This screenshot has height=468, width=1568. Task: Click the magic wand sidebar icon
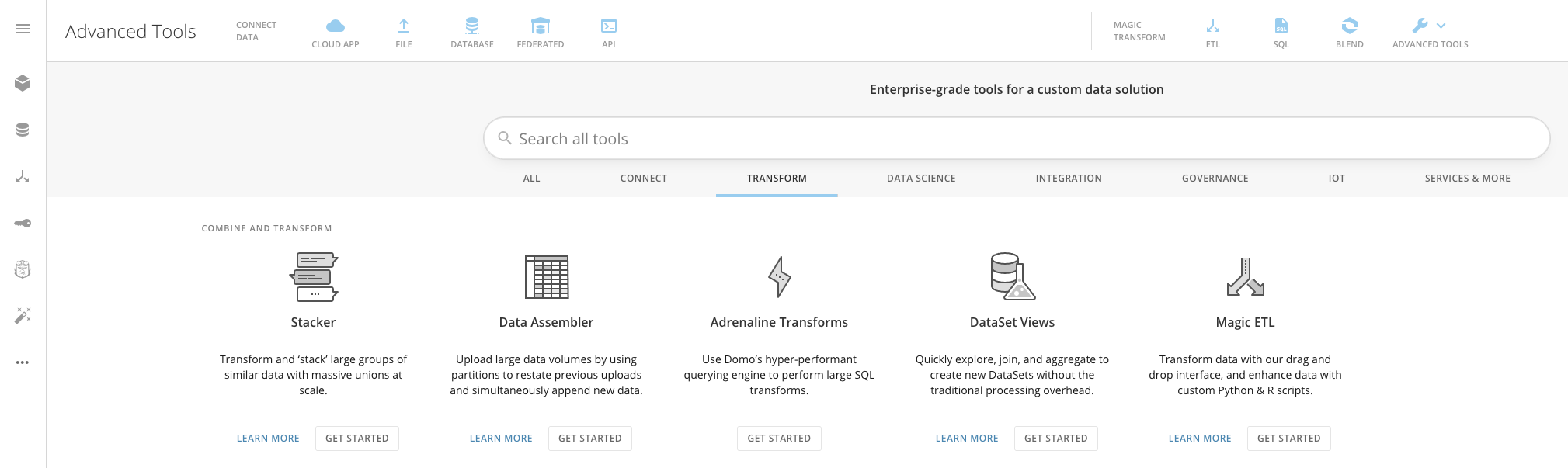tap(23, 316)
